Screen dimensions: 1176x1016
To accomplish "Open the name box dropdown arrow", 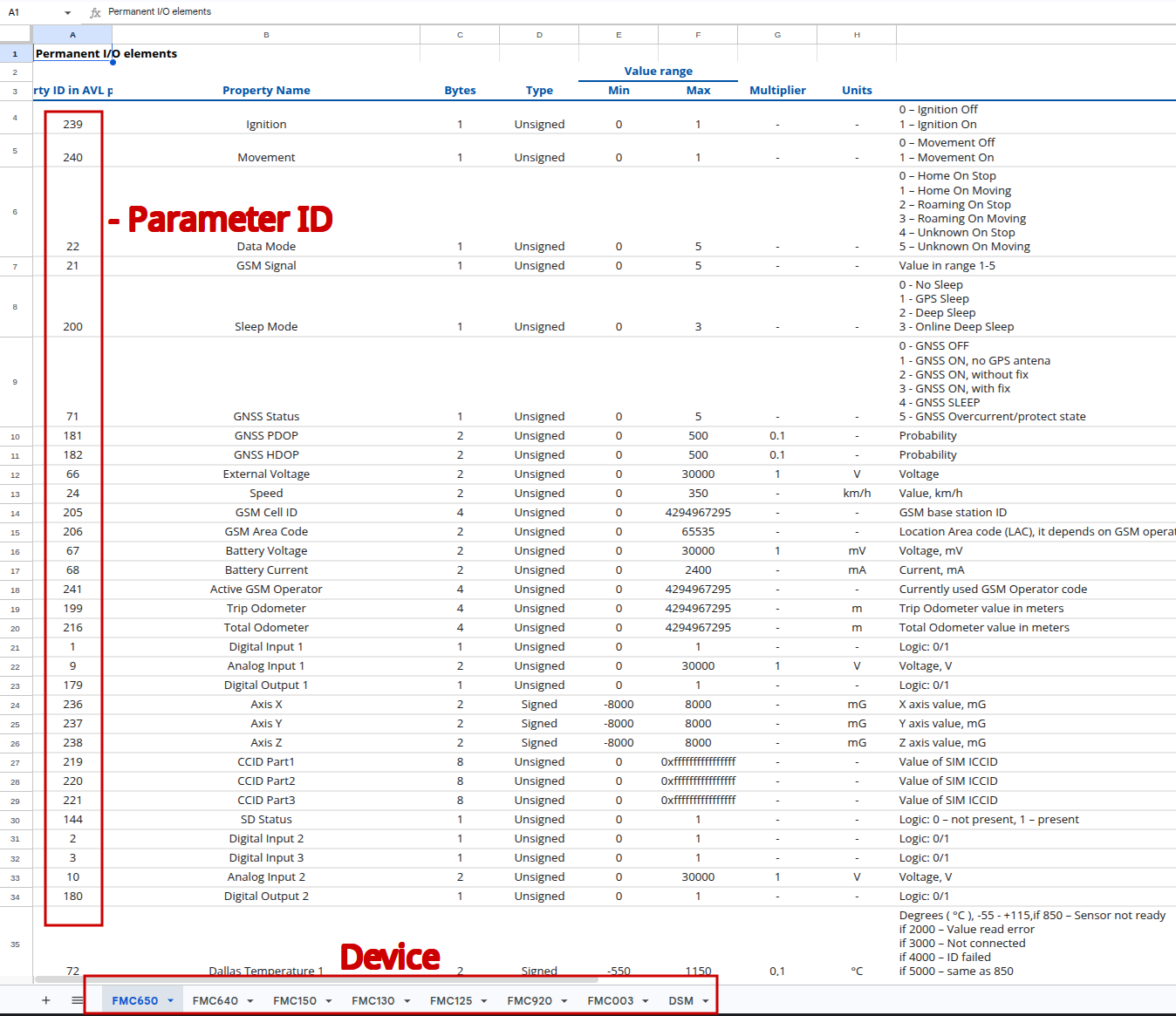I will [x=68, y=12].
